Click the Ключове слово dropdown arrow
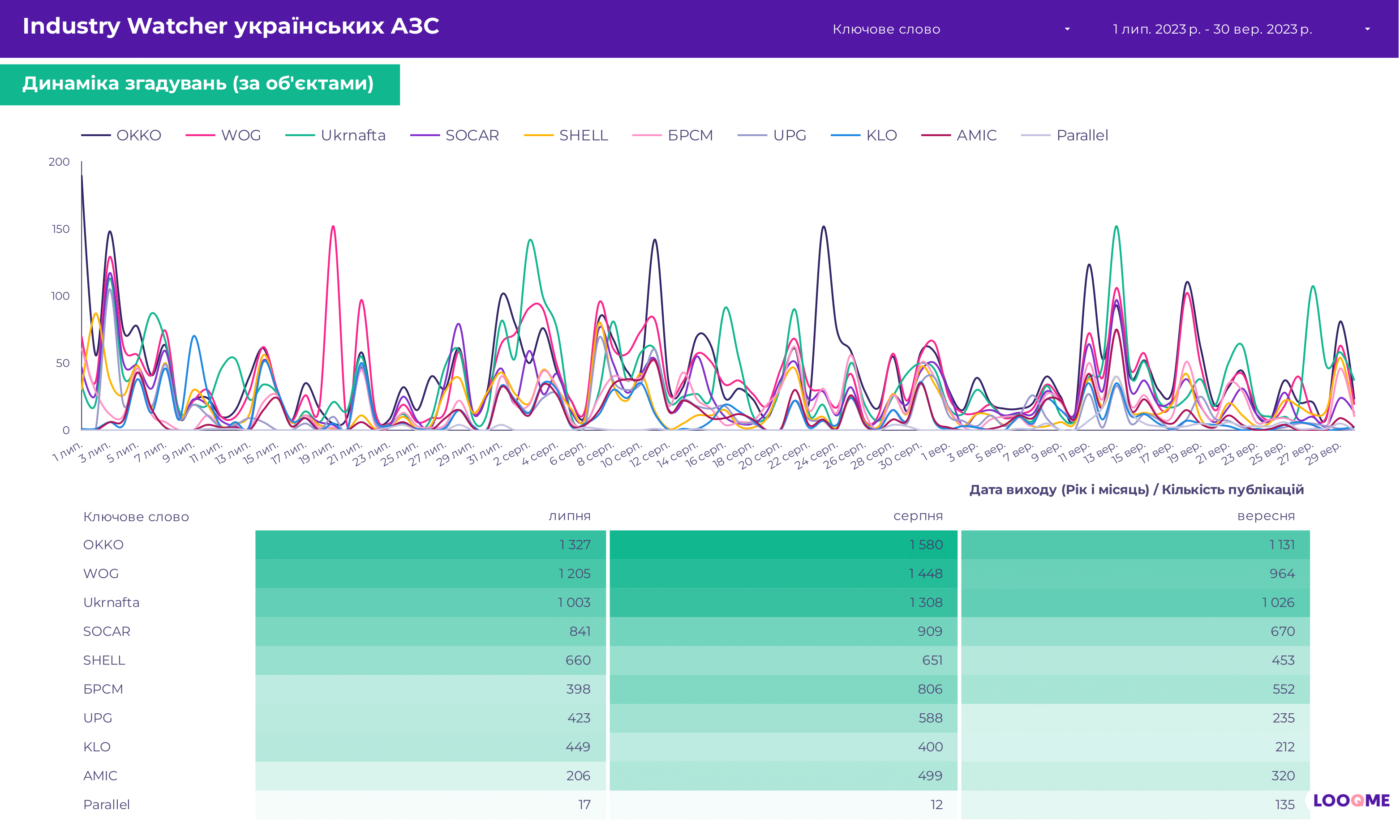 tap(1067, 30)
